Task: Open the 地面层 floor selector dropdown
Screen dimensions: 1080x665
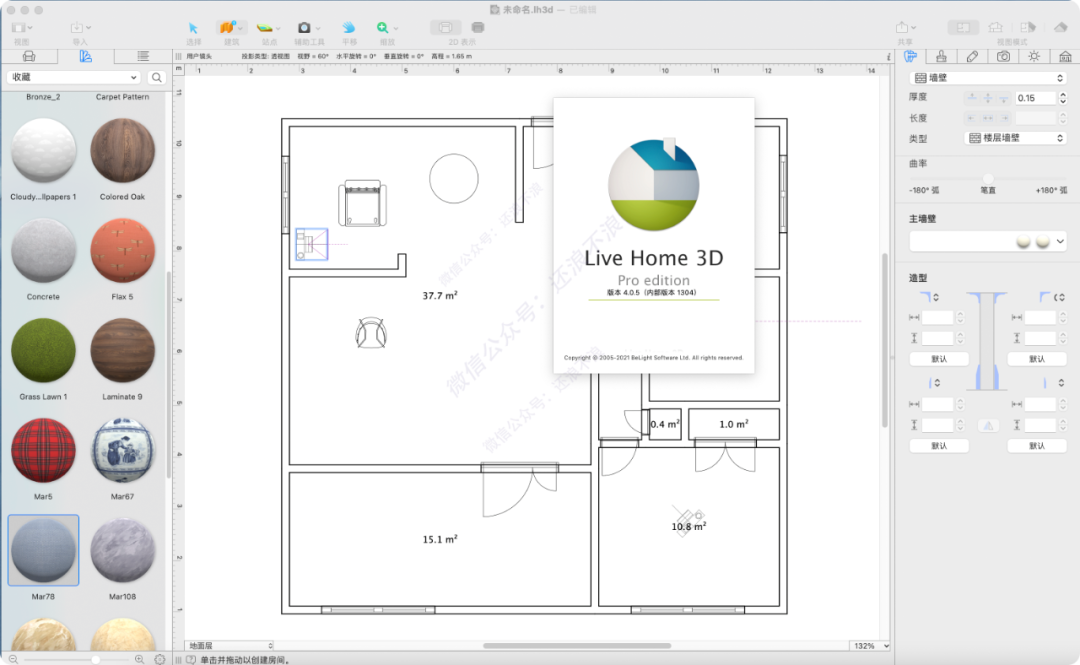Action: (230, 646)
